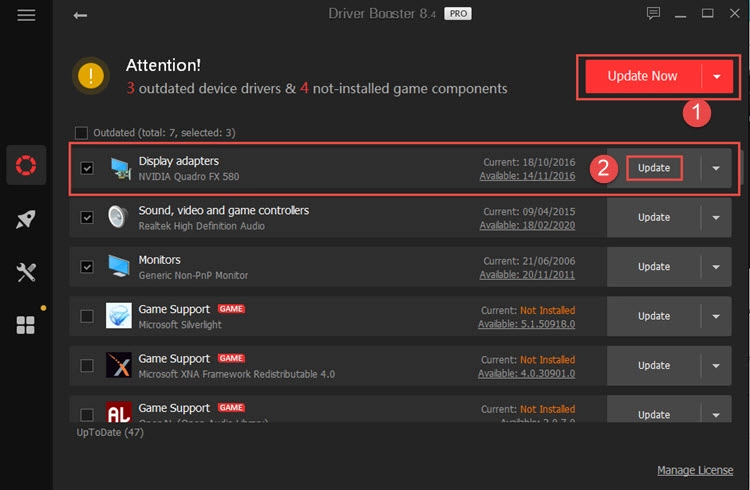Click 'Not Installed' status for Silverlight
The width and height of the screenshot is (750, 490).
pyautogui.click(x=548, y=311)
